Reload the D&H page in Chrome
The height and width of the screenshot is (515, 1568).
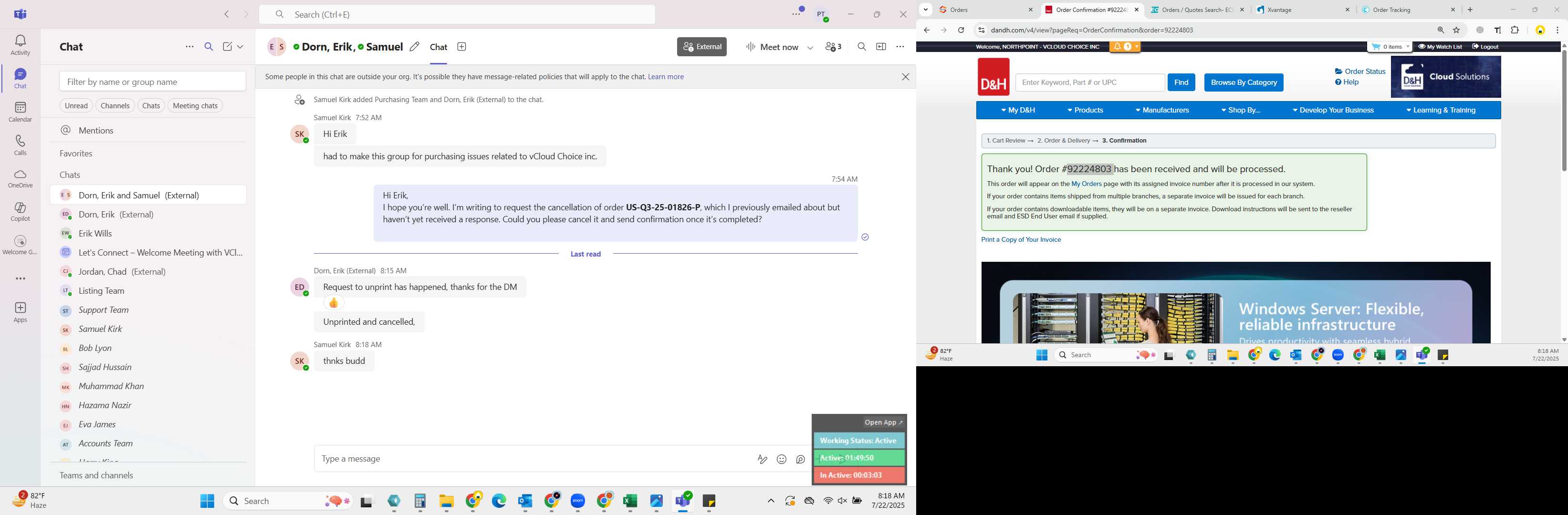pyautogui.click(x=961, y=31)
